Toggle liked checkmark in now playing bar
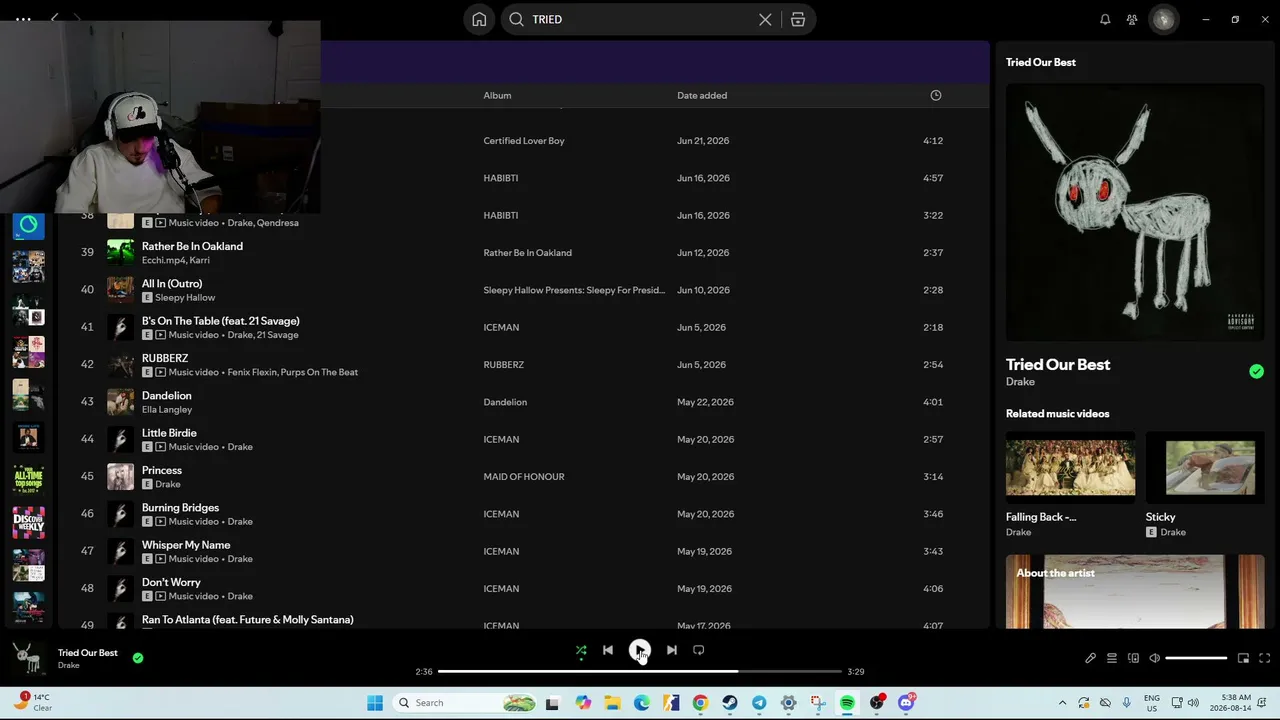Screen dimensions: 1280x720 click(x=138, y=658)
